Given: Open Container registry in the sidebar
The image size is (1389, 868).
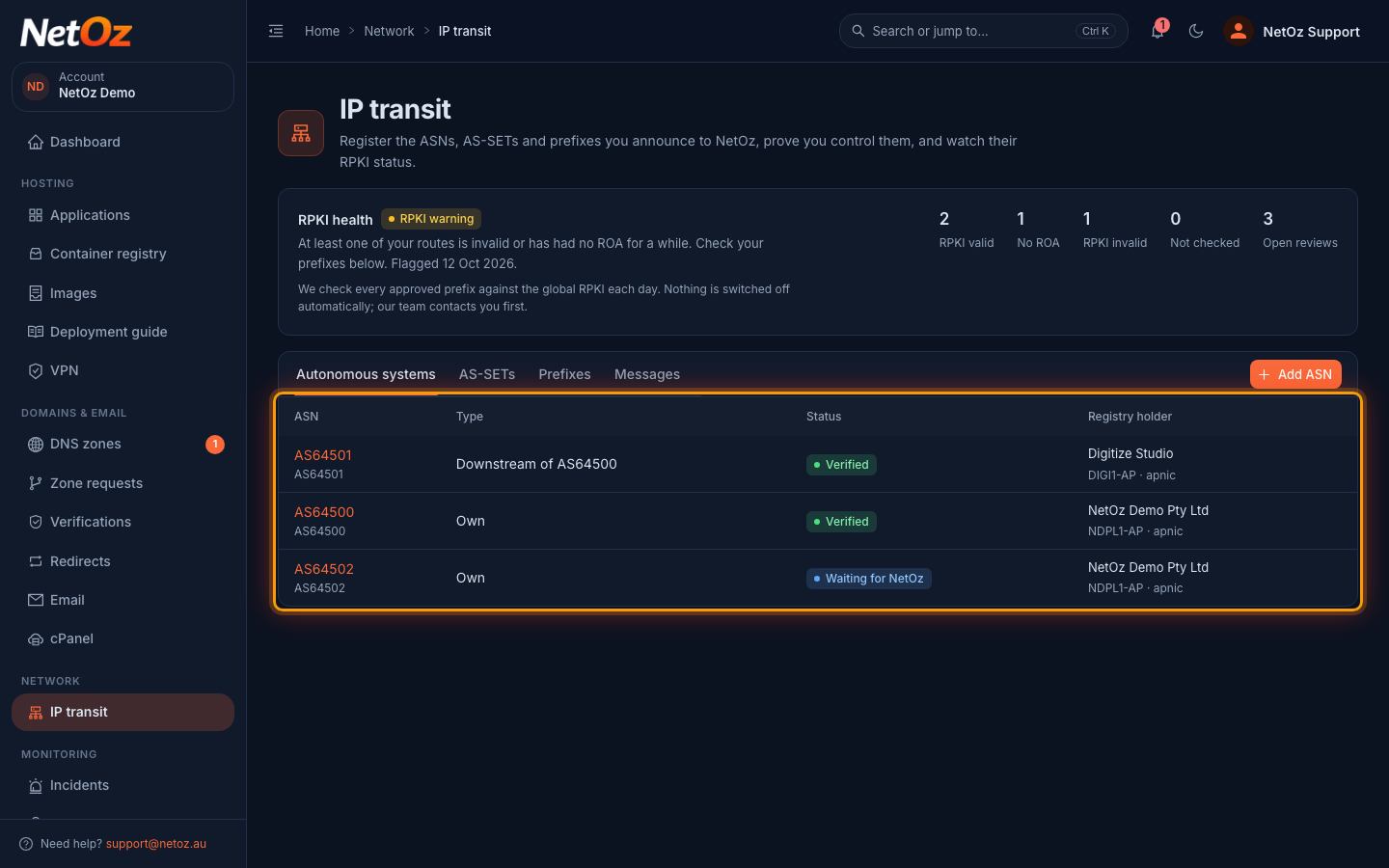Looking at the screenshot, I should (x=123, y=254).
